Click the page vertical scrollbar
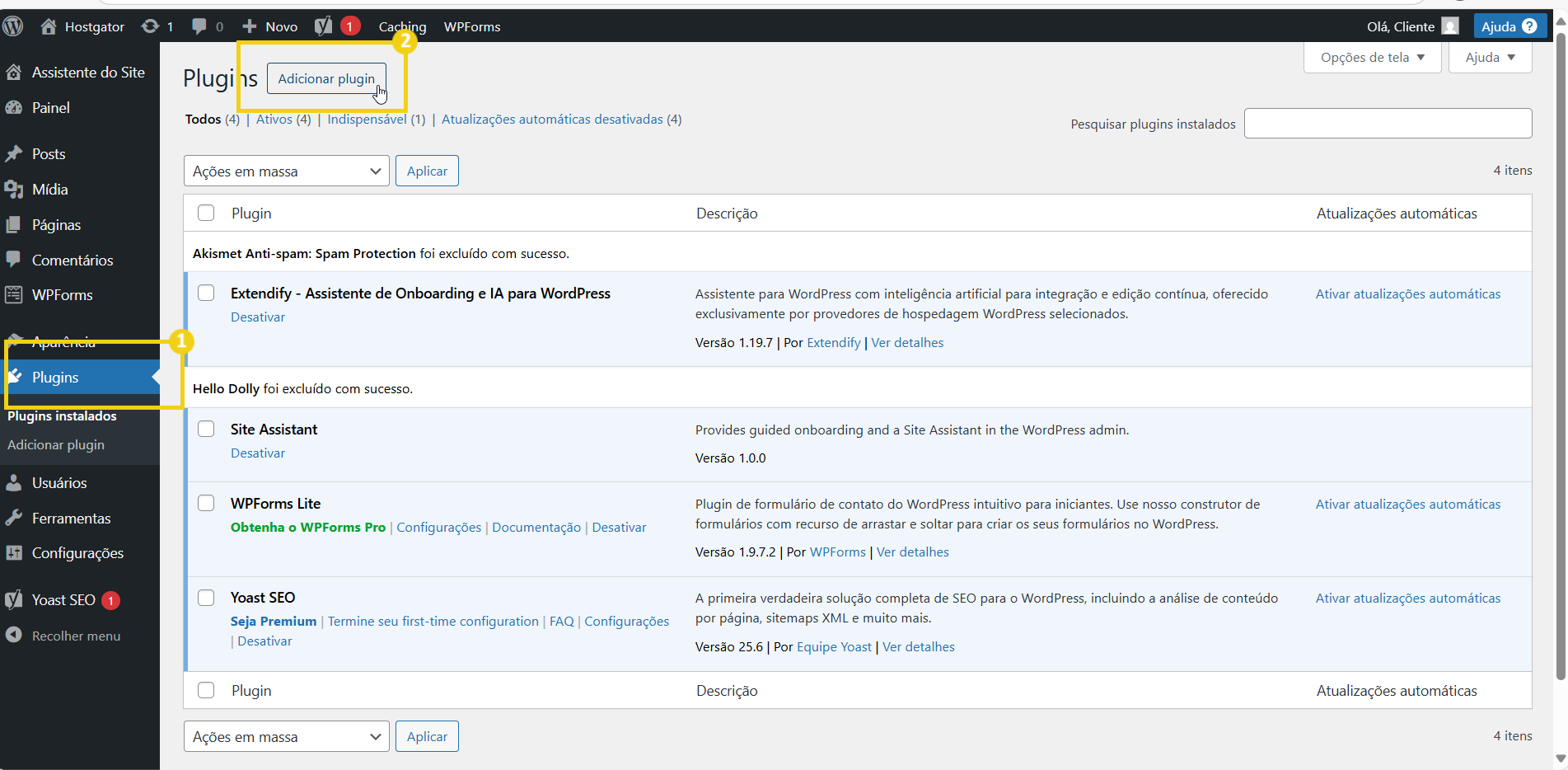Viewport: 1568px width, 770px height. point(1560,354)
